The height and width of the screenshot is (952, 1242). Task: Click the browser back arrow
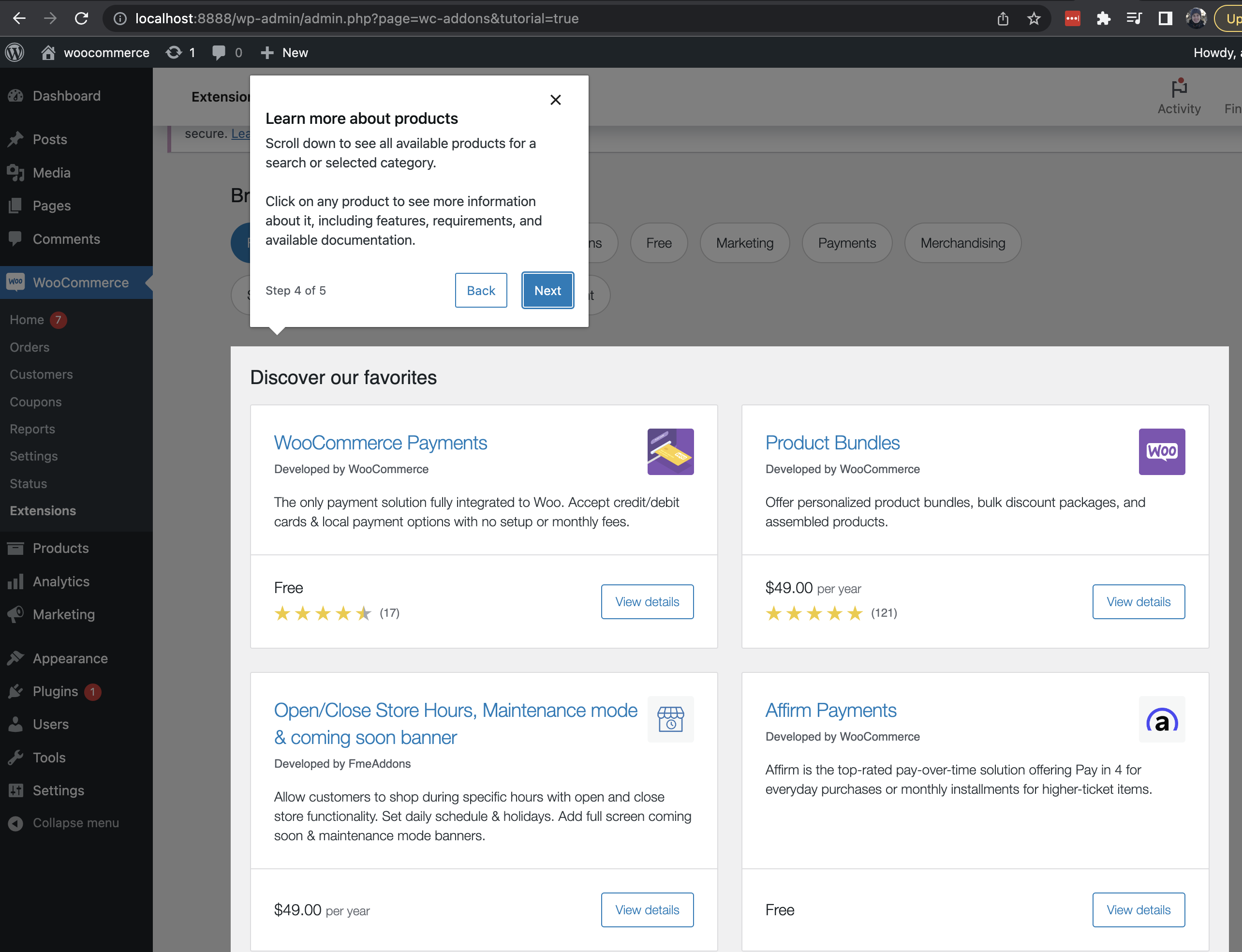coord(19,19)
